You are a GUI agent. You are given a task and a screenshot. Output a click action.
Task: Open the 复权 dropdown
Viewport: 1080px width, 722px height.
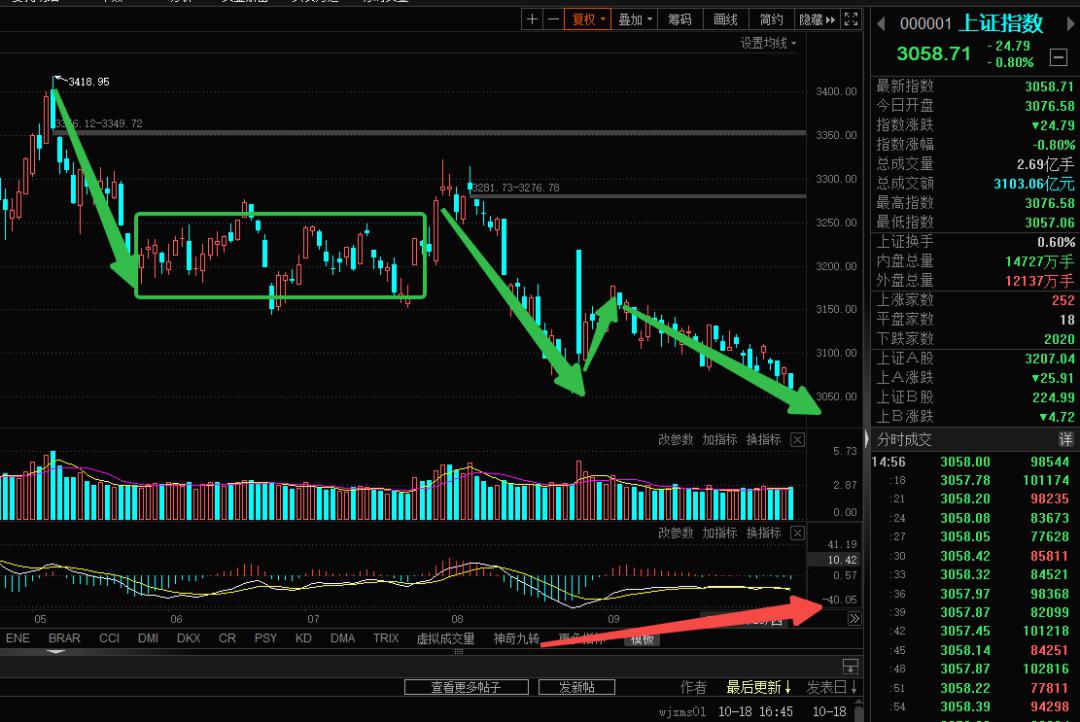(x=585, y=19)
